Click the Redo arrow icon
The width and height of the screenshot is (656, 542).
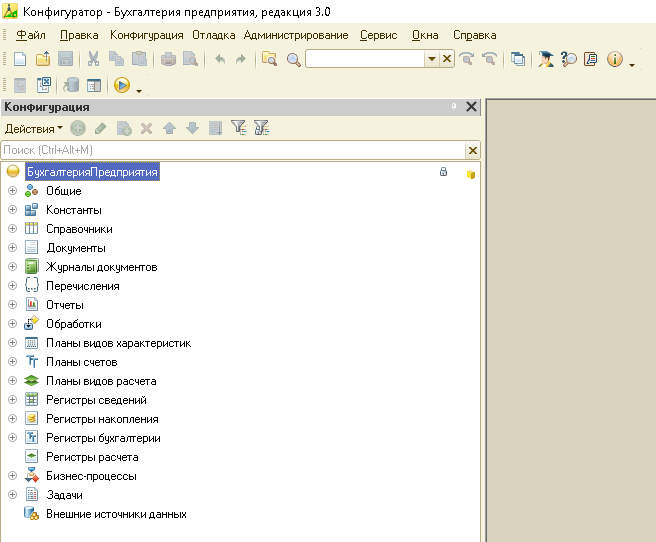(x=241, y=59)
